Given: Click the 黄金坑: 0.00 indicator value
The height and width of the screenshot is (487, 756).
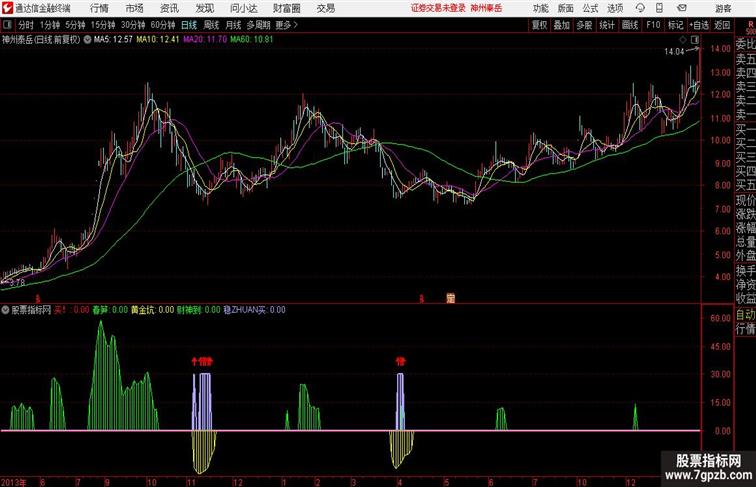Looking at the screenshot, I should click(152, 310).
